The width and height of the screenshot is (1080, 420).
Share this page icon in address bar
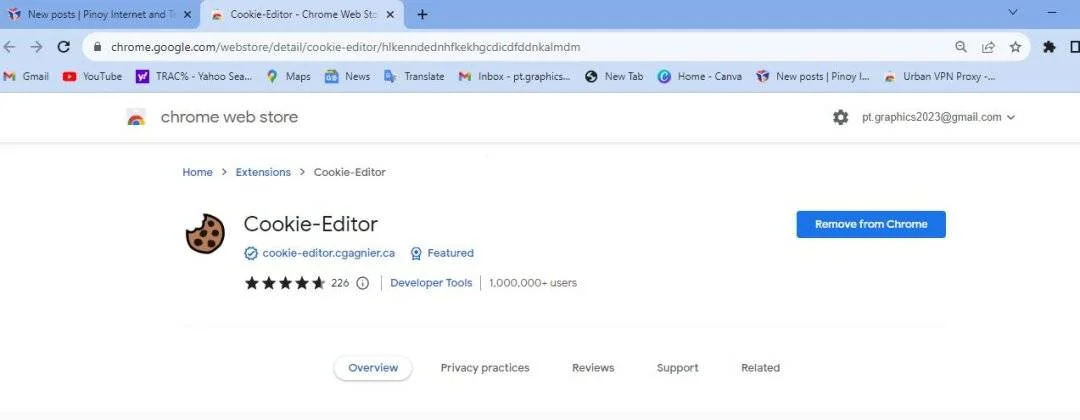coord(988,47)
